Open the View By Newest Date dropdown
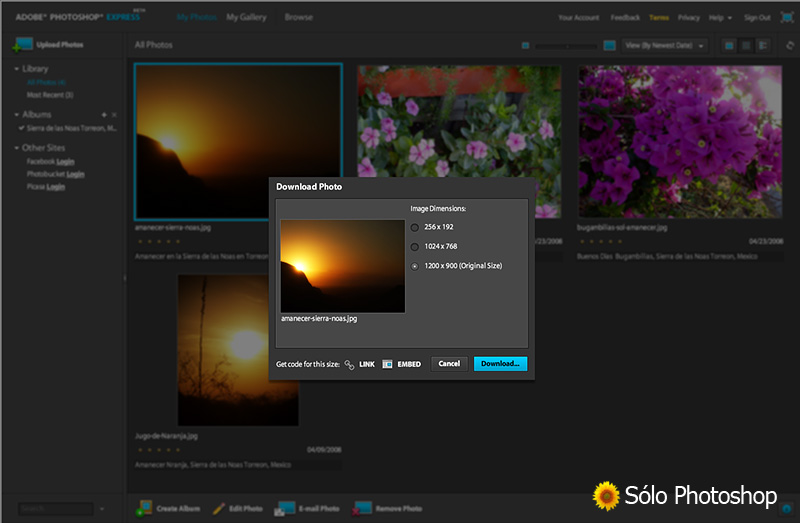This screenshot has width=800, height=523. point(664,45)
